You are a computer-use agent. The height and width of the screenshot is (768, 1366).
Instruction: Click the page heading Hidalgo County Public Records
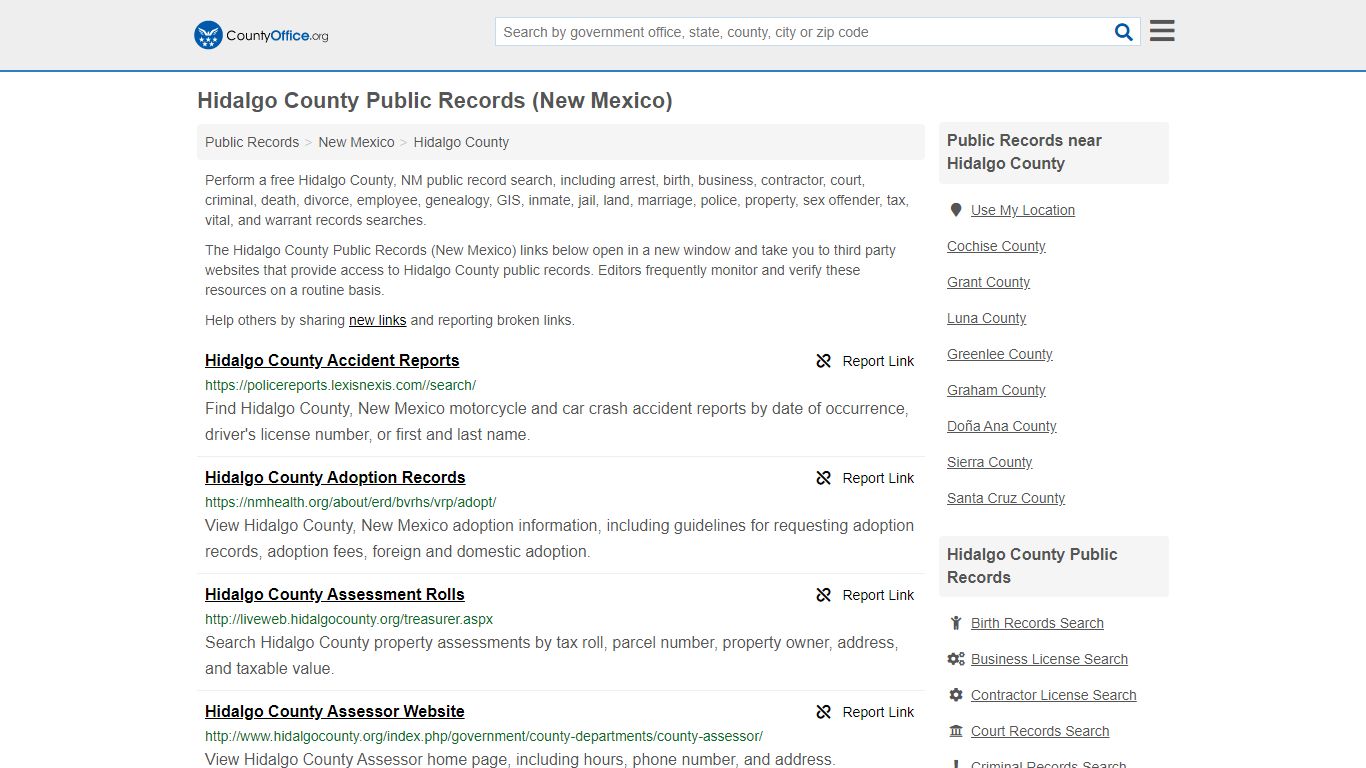[435, 101]
